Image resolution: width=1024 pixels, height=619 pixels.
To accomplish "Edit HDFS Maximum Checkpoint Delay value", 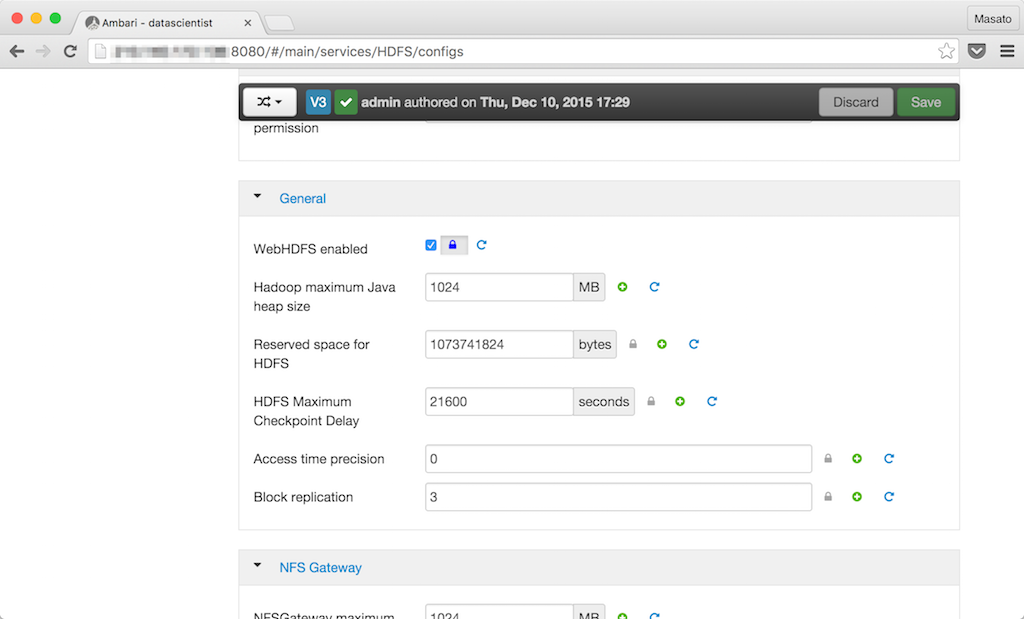I will pos(499,402).
